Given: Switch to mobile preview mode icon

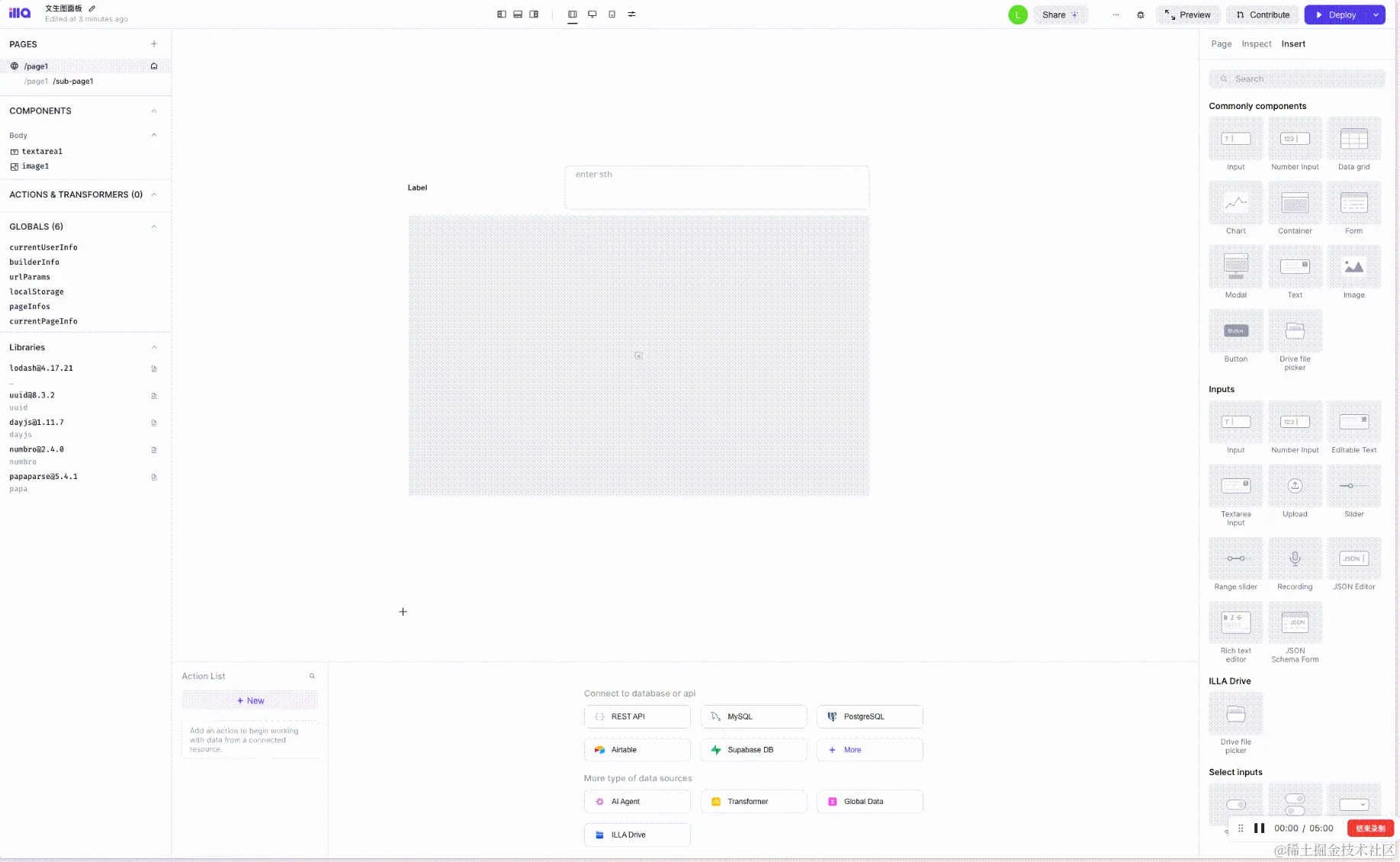Looking at the screenshot, I should click(612, 14).
